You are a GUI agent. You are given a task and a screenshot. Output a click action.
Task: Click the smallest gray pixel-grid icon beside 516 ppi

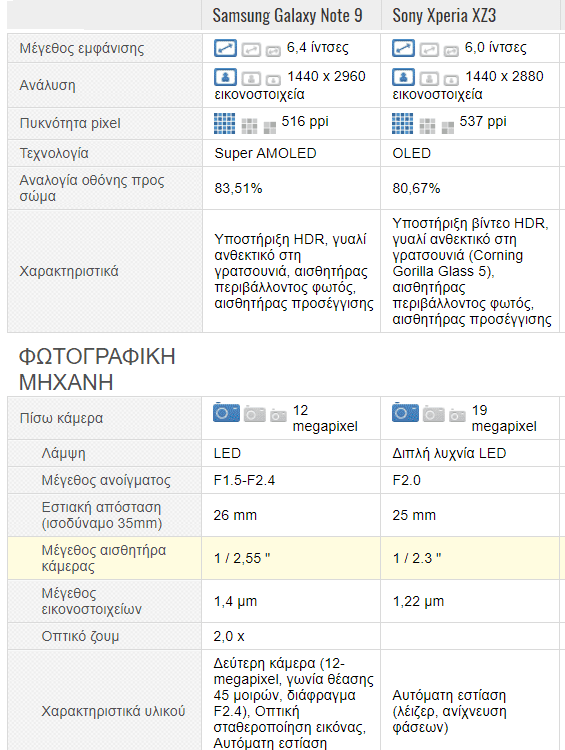270,128
